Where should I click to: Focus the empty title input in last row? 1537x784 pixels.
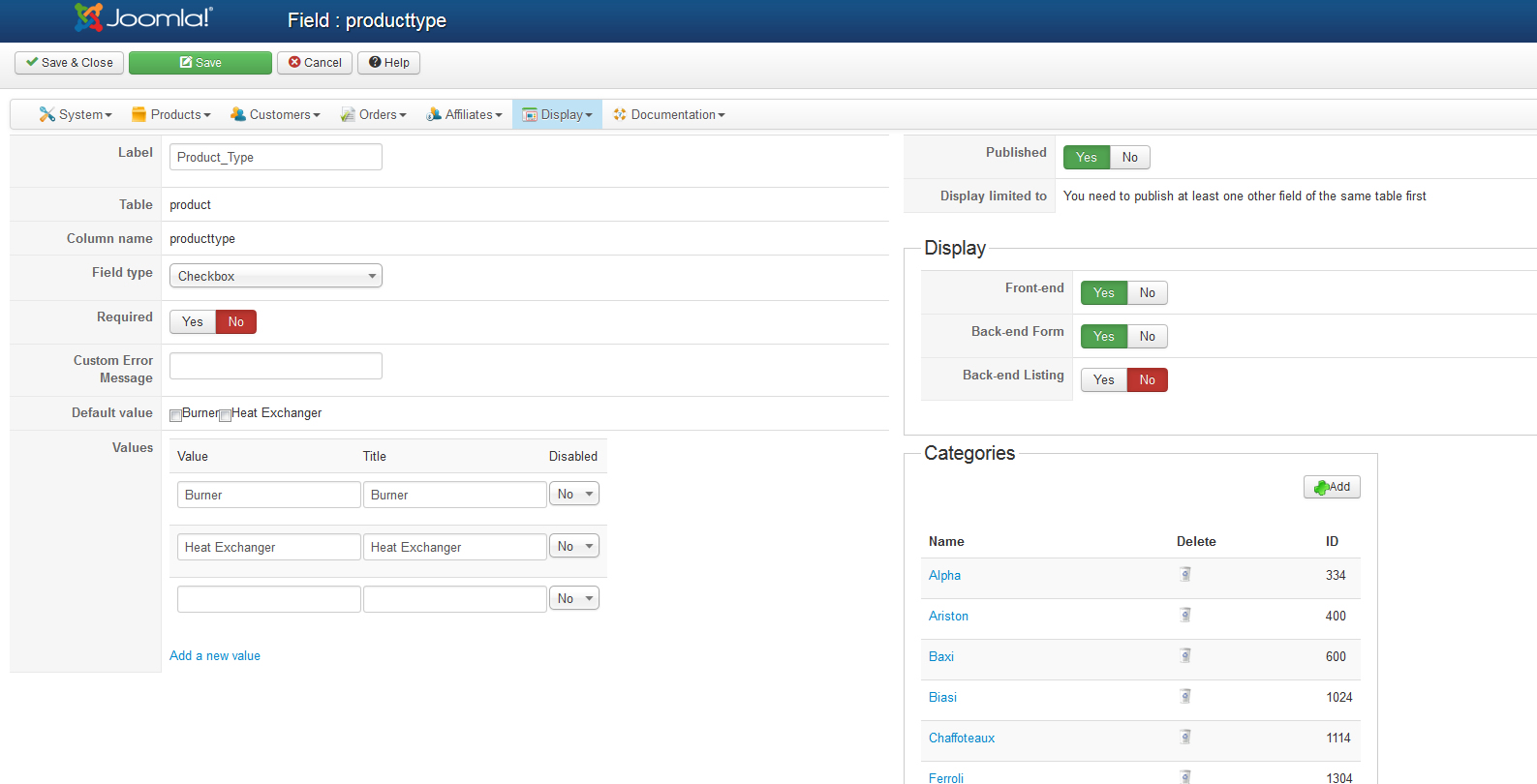(455, 599)
